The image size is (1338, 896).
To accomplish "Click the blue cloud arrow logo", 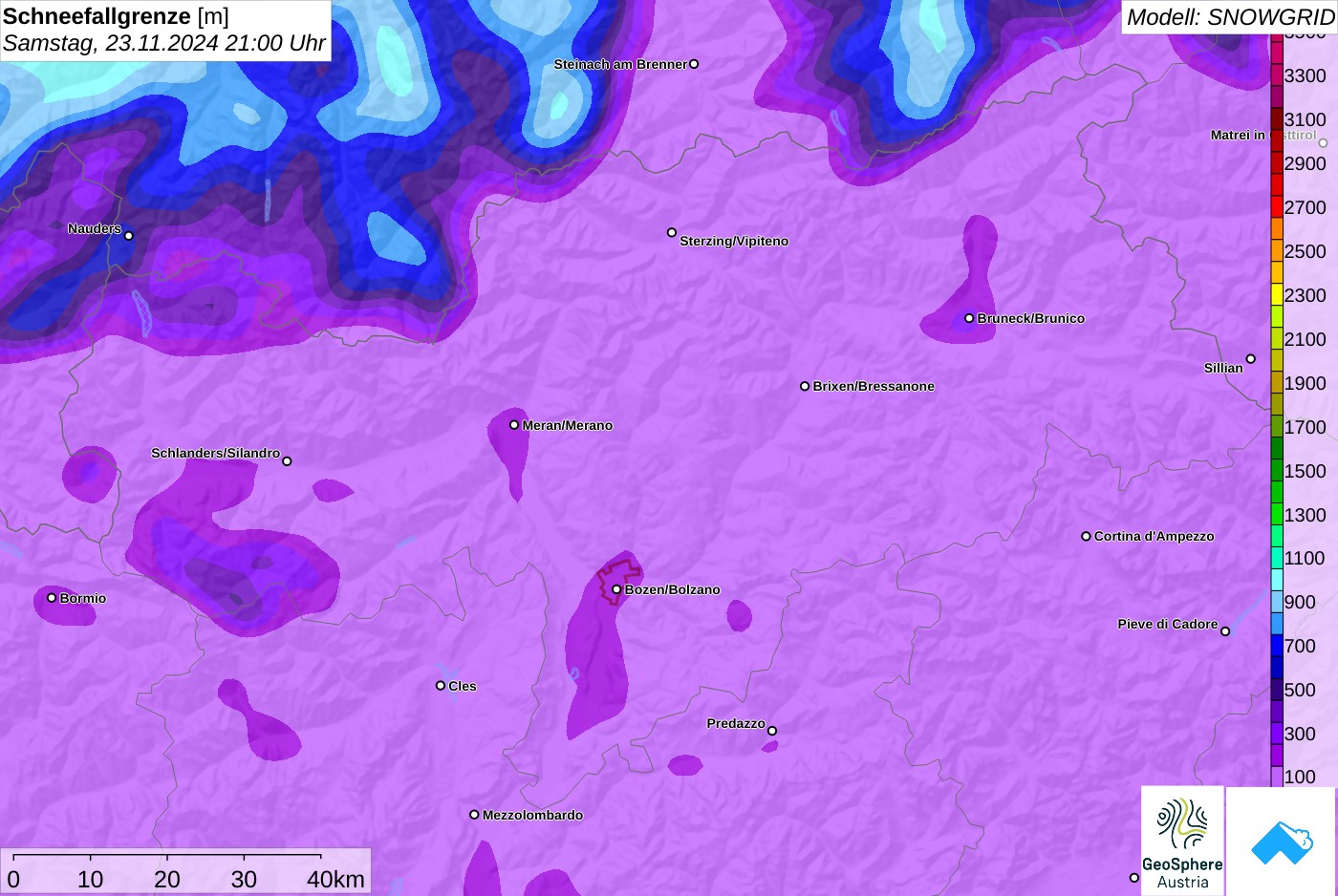I will point(1281,842).
